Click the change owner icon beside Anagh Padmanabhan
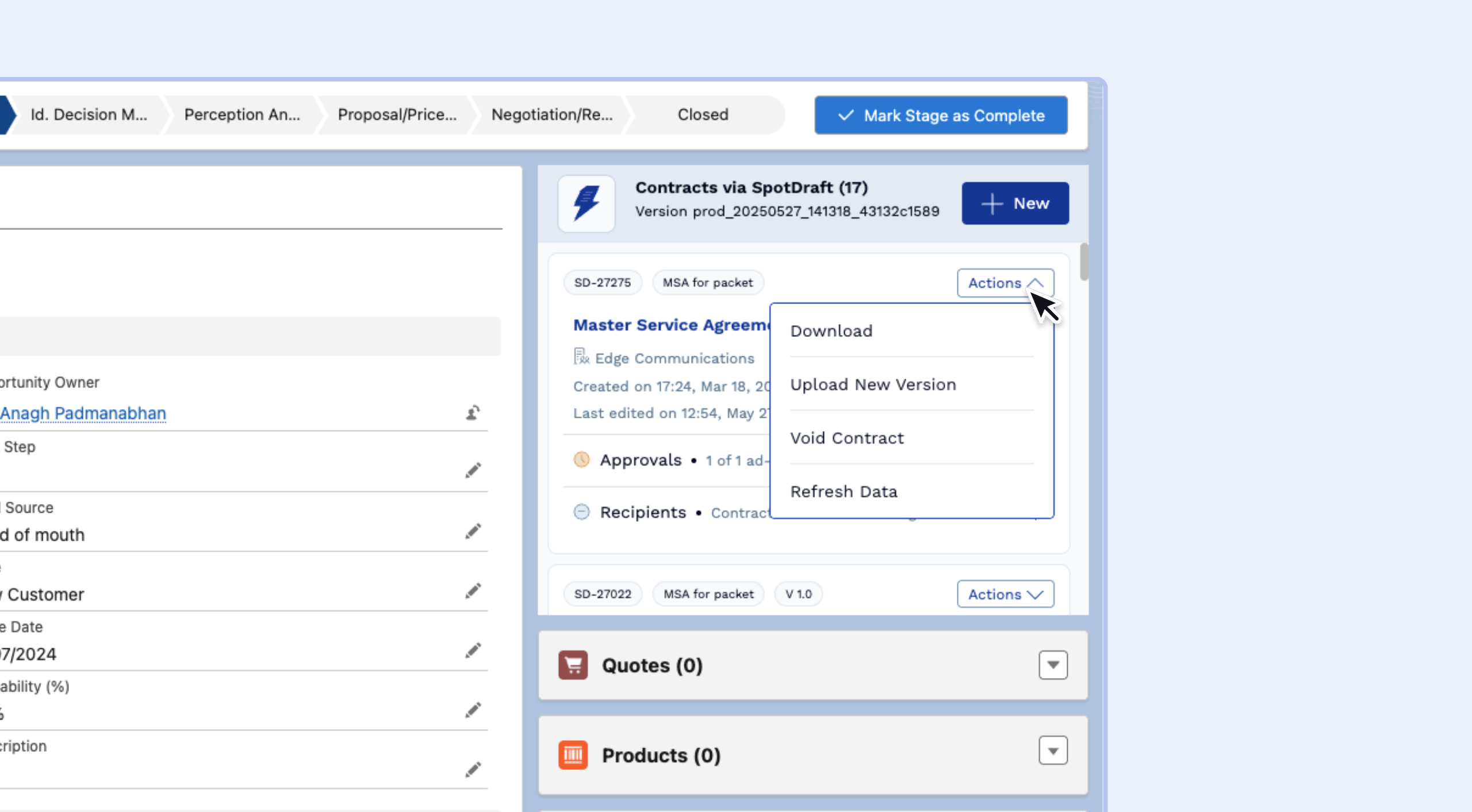Screen dimensions: 1472x812 click(473, 413)
